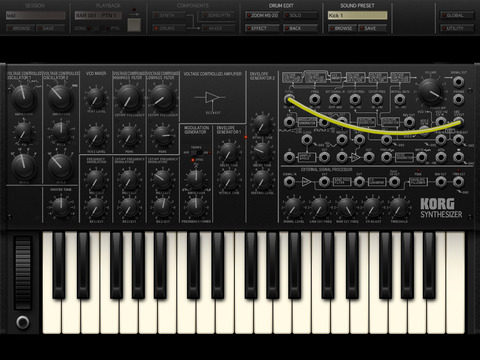The width and height of the screenshot is (480, 360).
Task: Click the TOTAL patch jack holding the yellow cable
Action: (x=289, y=99)
